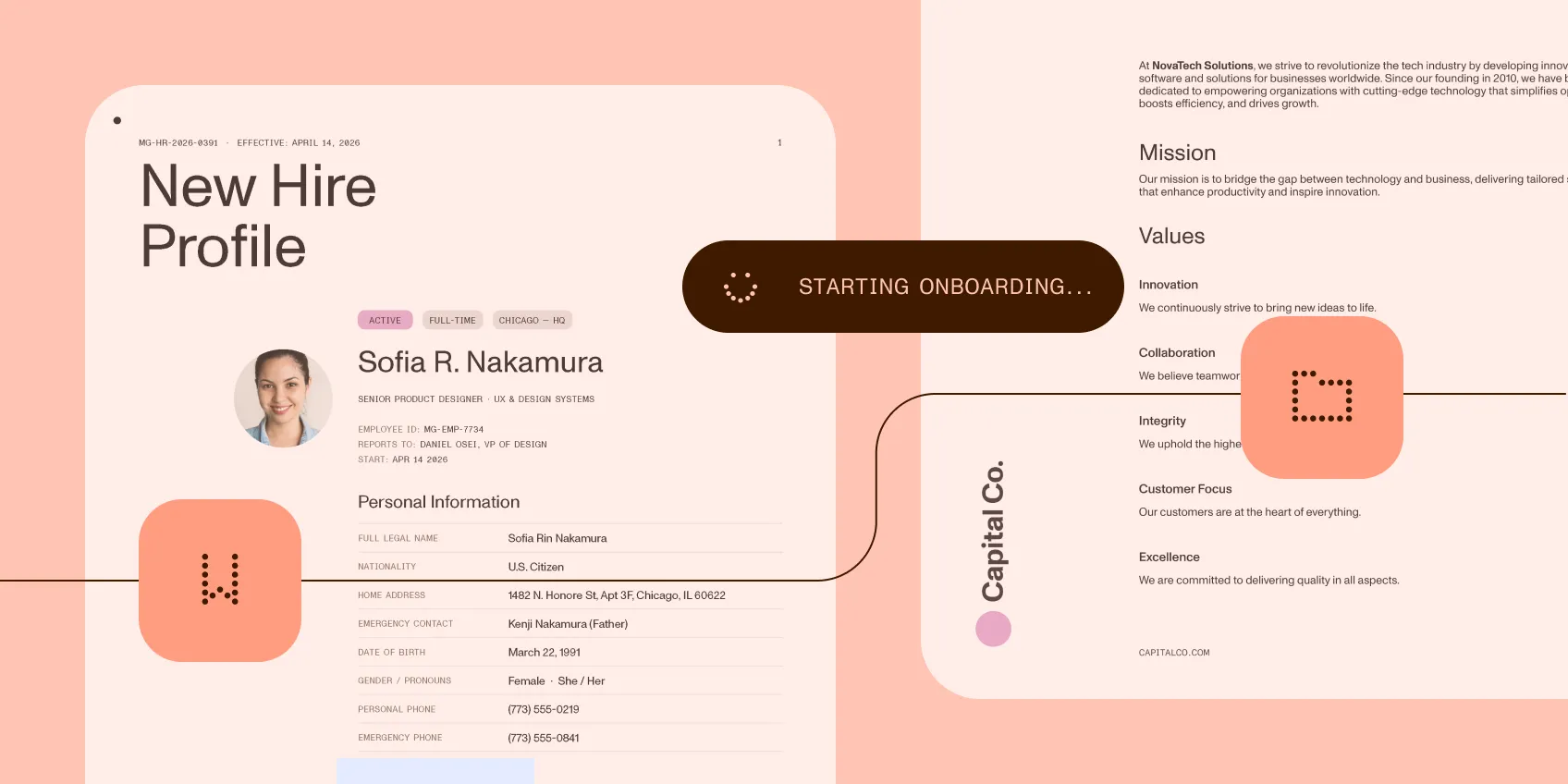Click the Mission heading
Viewport: 1568px width, 784px height.
[1177, 153]
